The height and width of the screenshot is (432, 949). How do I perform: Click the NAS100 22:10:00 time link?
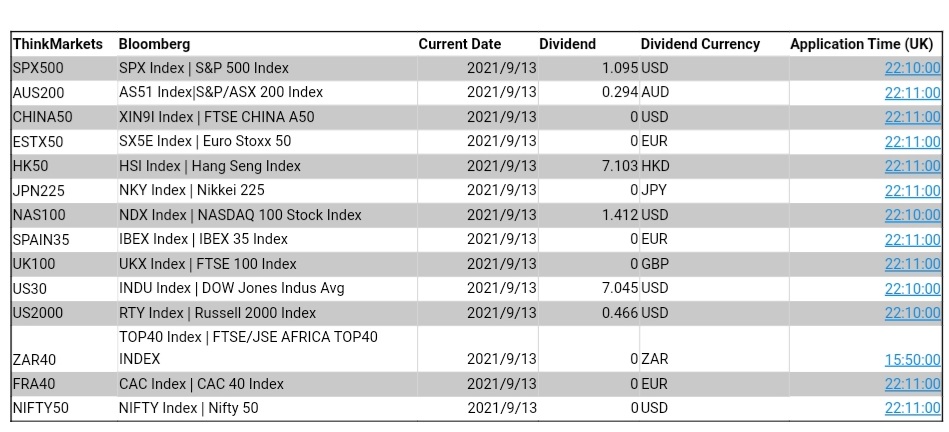[x=912, y=215]
